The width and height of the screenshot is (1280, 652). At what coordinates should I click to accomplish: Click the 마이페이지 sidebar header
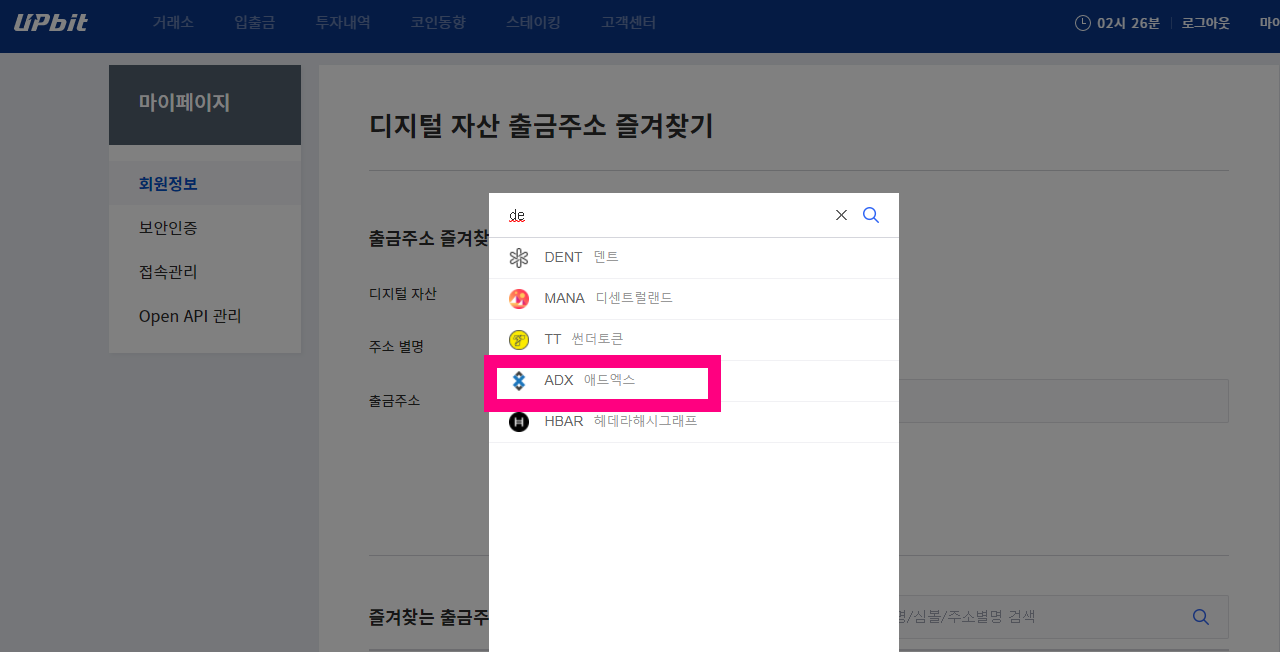click(205, 105)
